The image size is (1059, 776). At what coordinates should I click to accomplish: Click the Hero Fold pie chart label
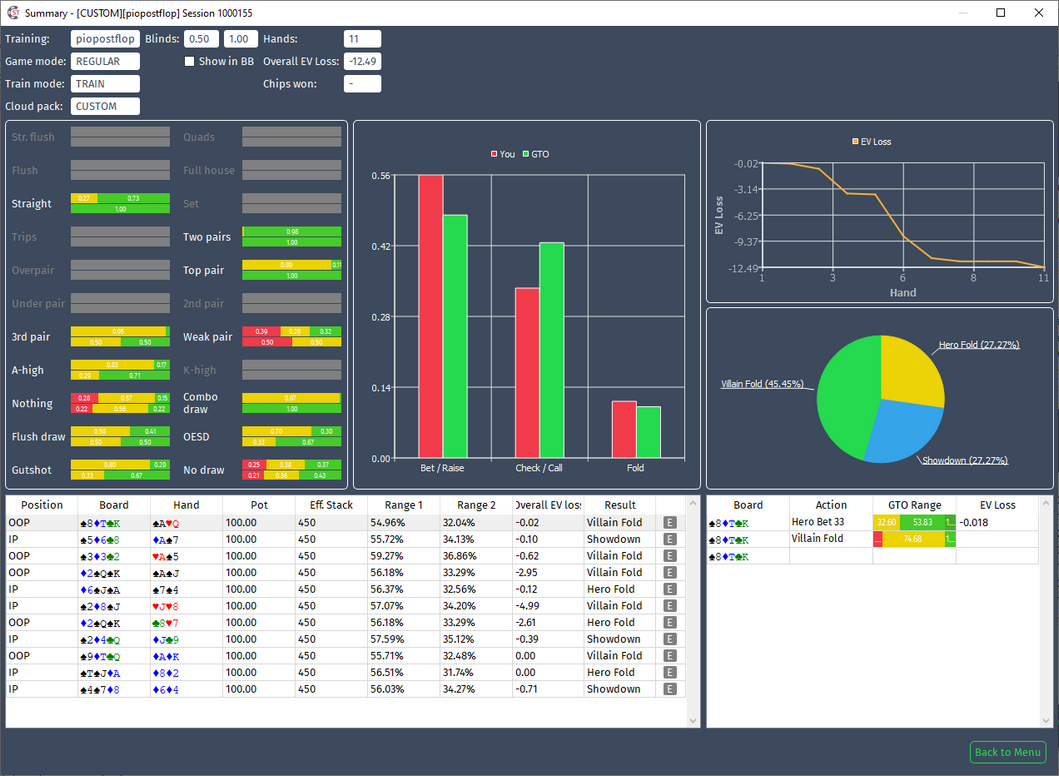(979, 344)
